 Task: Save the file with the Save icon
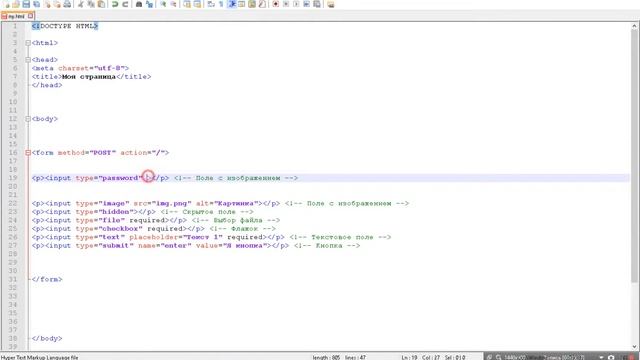pyautogui.click(x=26, y=4)
